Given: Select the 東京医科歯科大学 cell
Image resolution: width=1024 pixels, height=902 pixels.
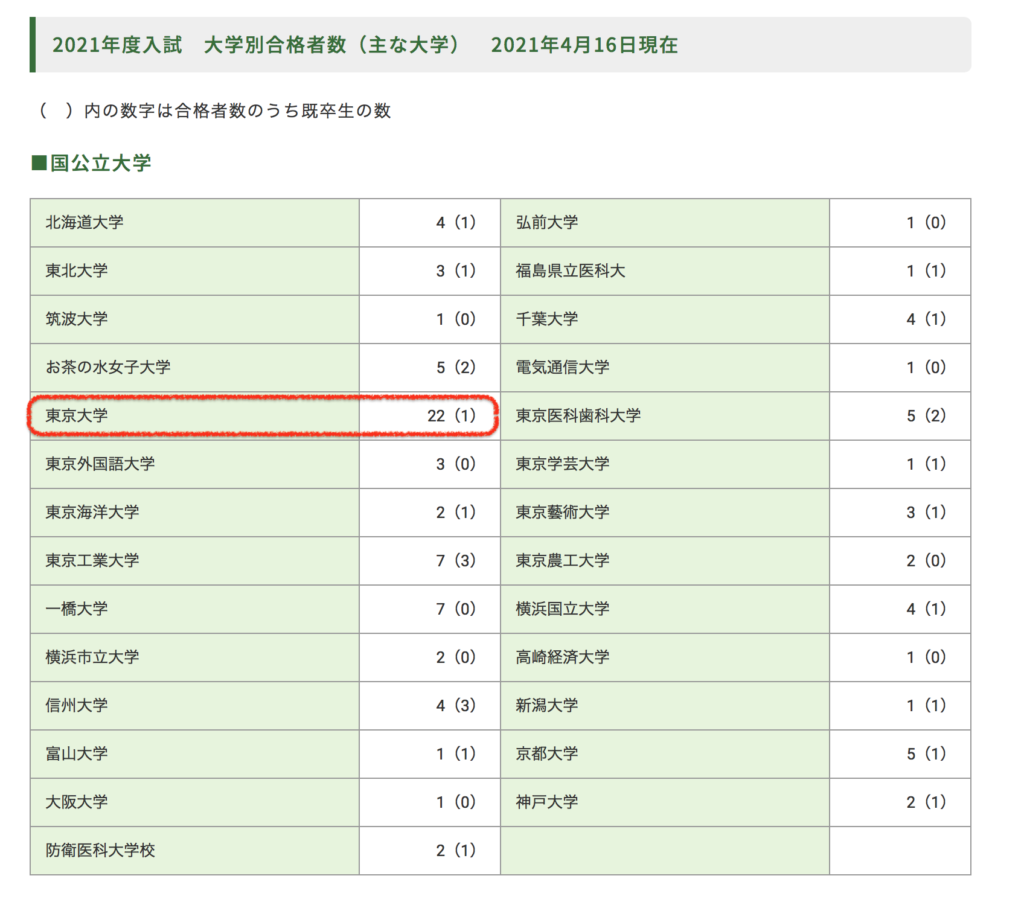Looking at the screenshot, I should coord(665,416).
